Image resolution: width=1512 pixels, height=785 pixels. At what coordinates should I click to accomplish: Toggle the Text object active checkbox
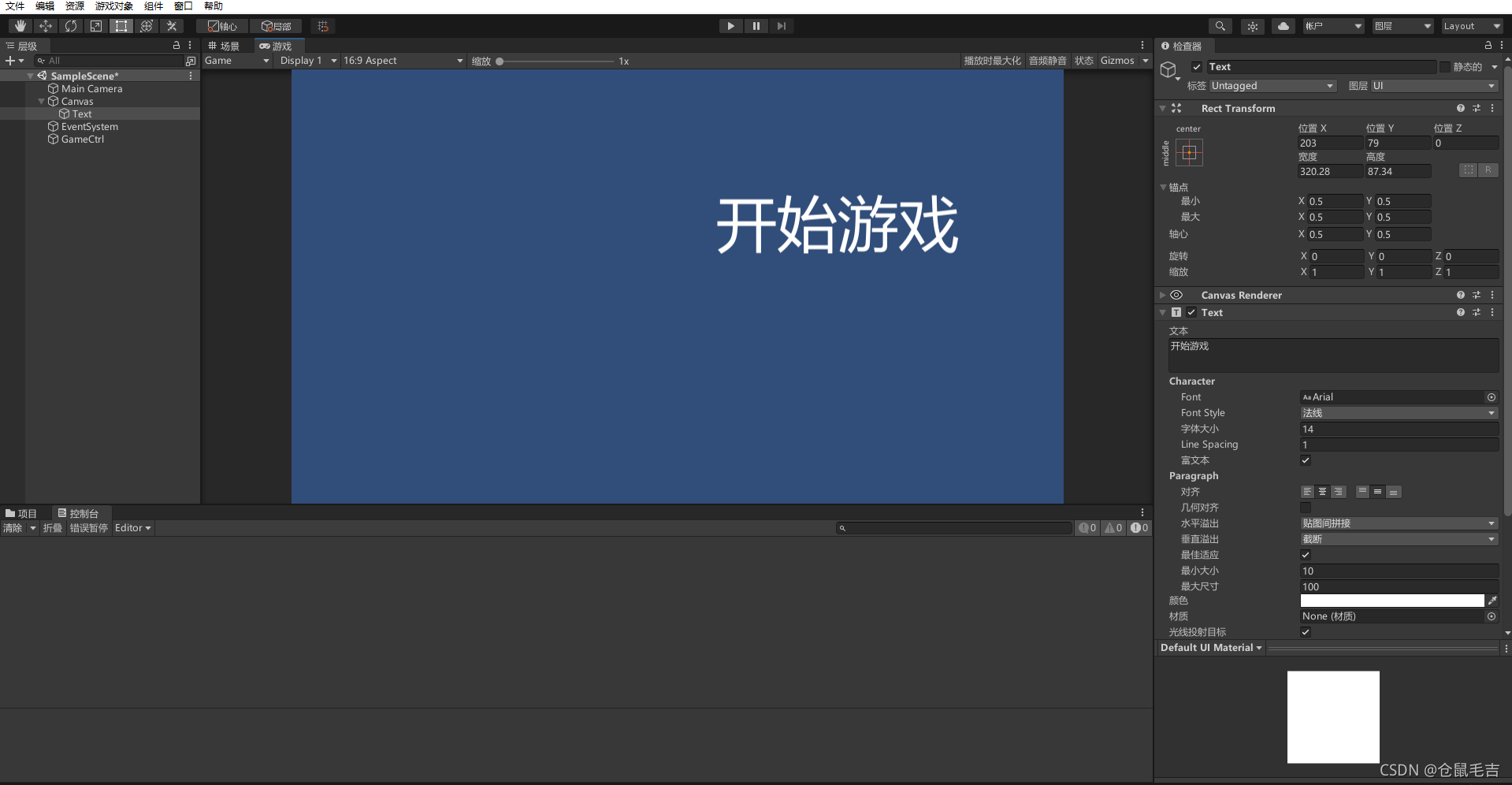tap(1197, 67)
